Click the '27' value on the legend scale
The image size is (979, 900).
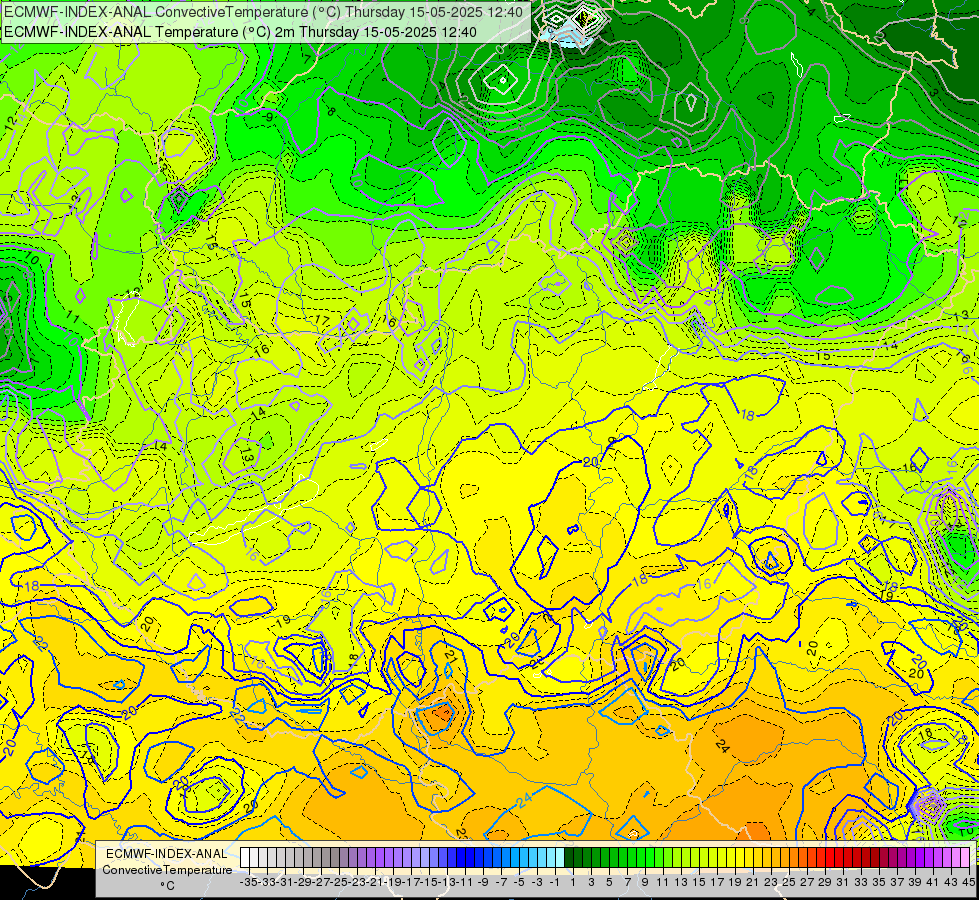point(808,882)
